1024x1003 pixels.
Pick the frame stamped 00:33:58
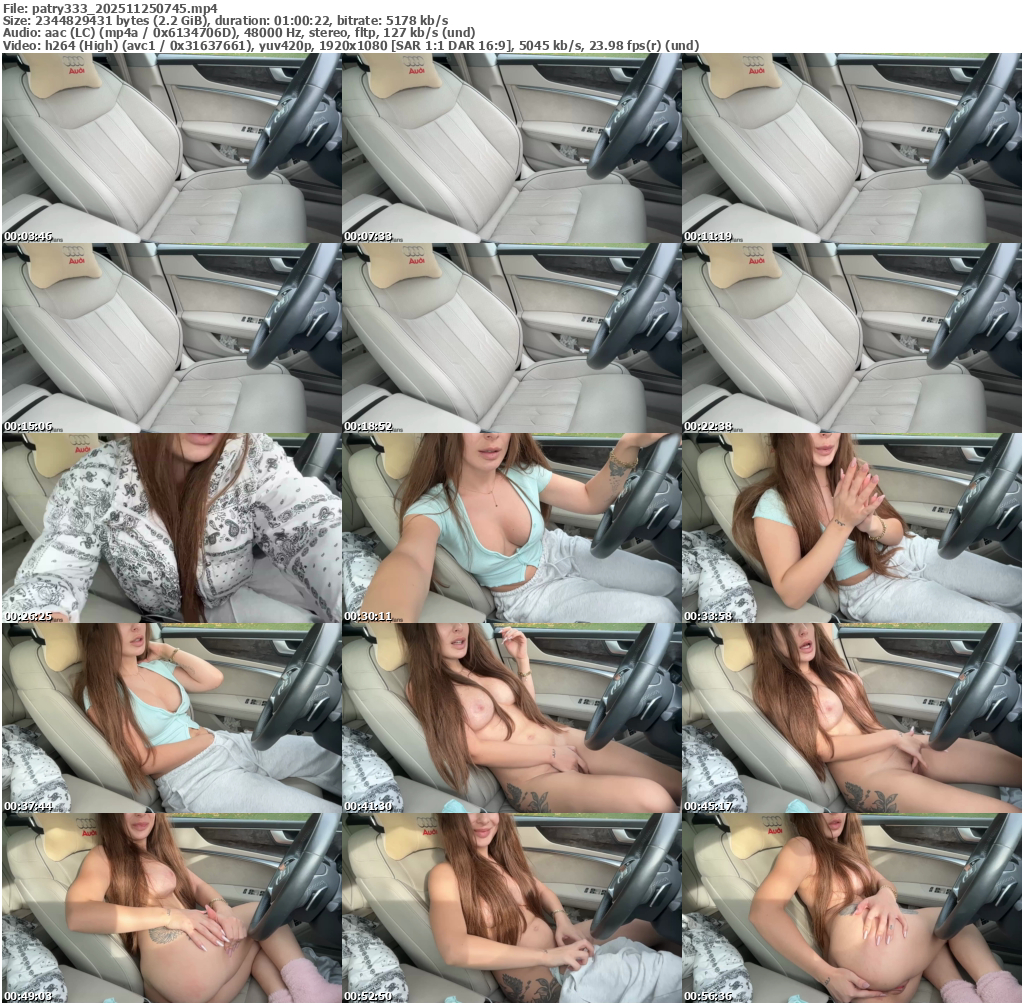click(x=852, y=528)
